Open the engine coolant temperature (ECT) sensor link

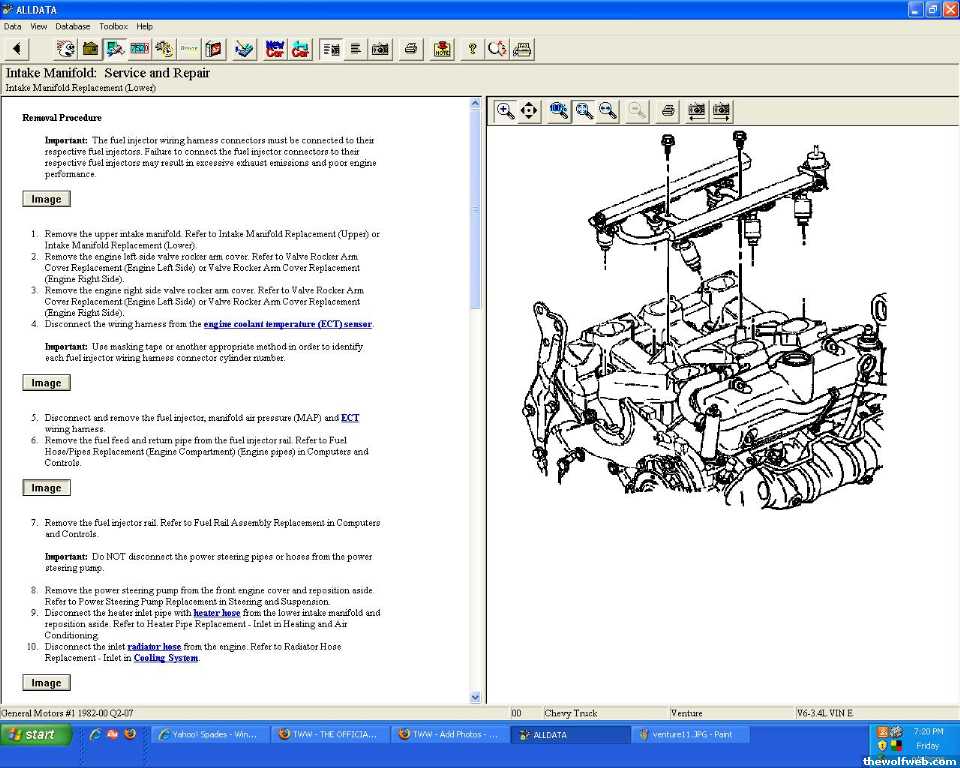[287, 324]
